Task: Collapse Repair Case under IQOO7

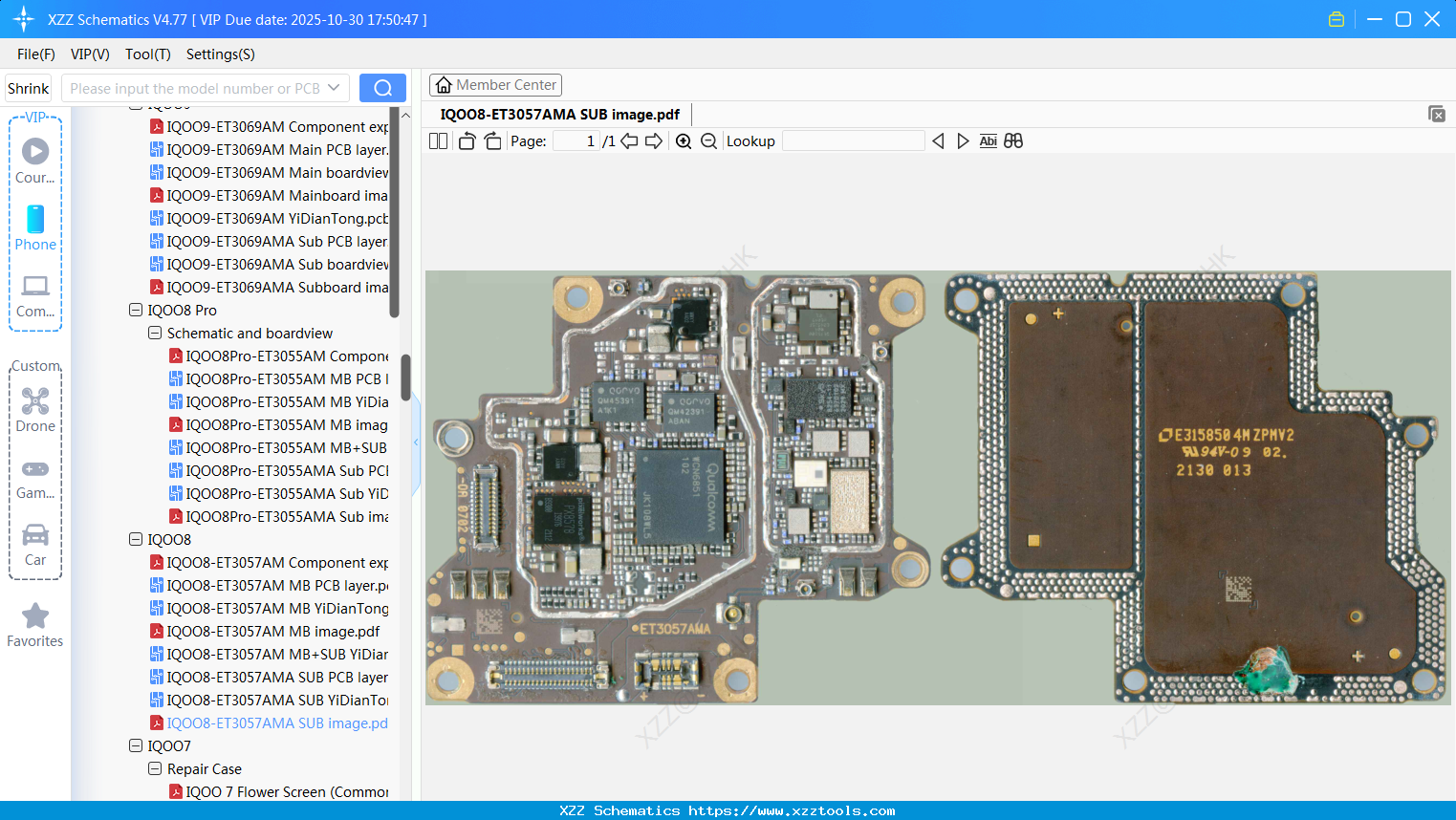Action: tap(155, 768)
